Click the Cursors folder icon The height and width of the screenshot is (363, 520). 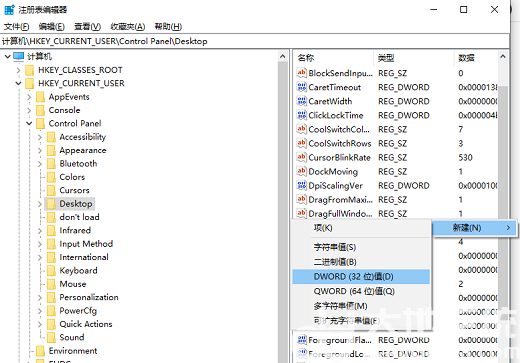[x=51, y=190]
